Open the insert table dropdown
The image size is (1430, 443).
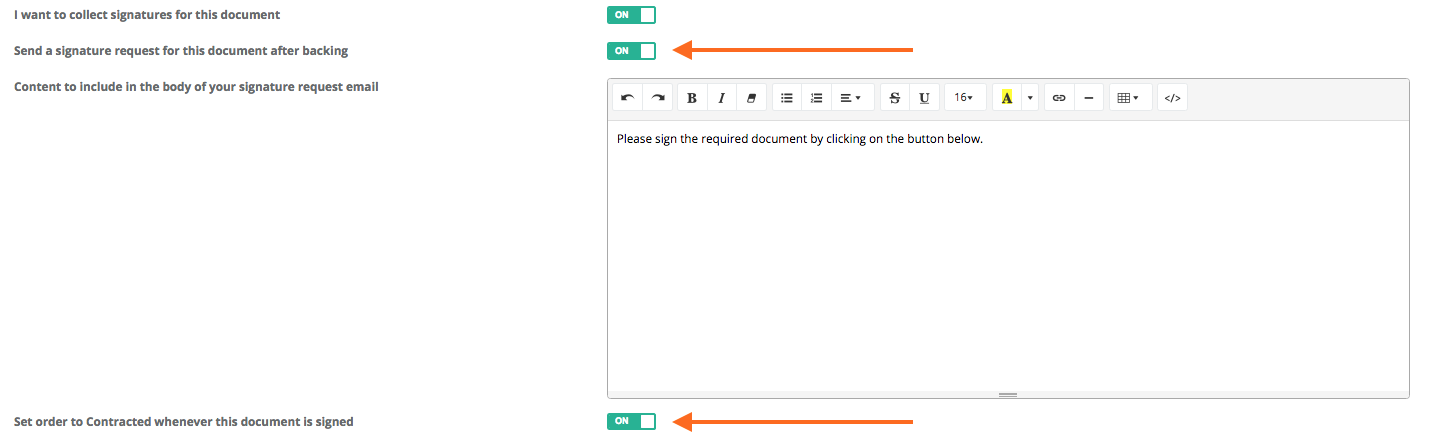[1130, 98]
